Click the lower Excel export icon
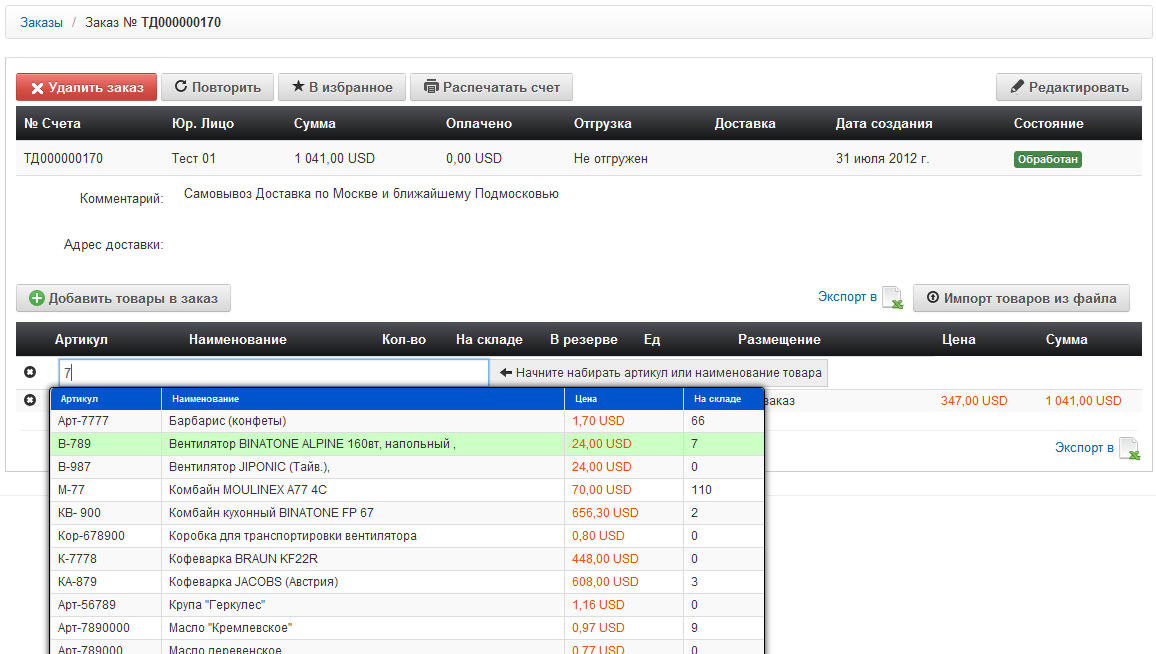1156x654 pixels. click(x=1129, y=449)
